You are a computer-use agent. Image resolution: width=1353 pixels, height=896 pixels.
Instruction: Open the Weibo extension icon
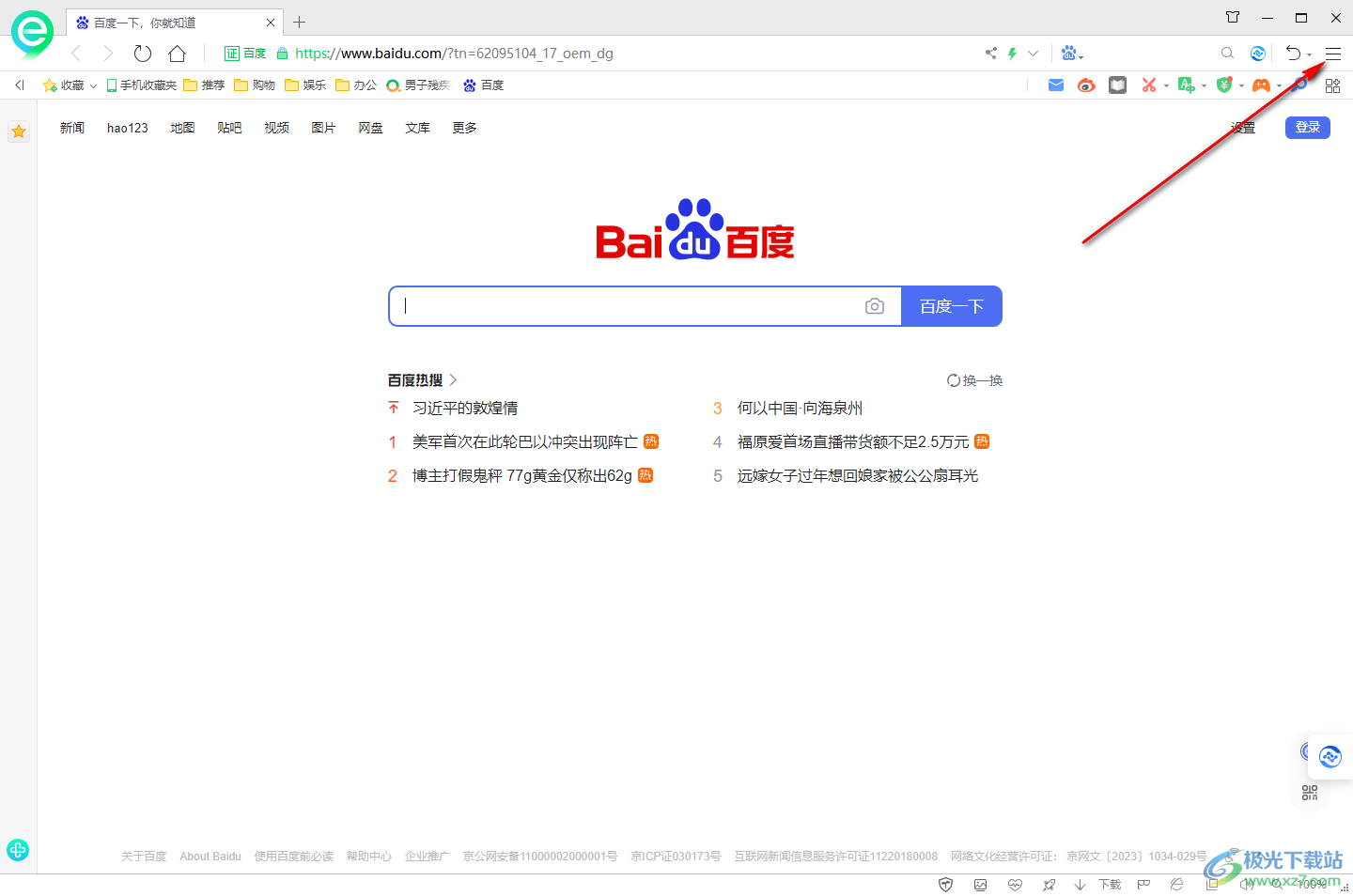coord(1086,85)
